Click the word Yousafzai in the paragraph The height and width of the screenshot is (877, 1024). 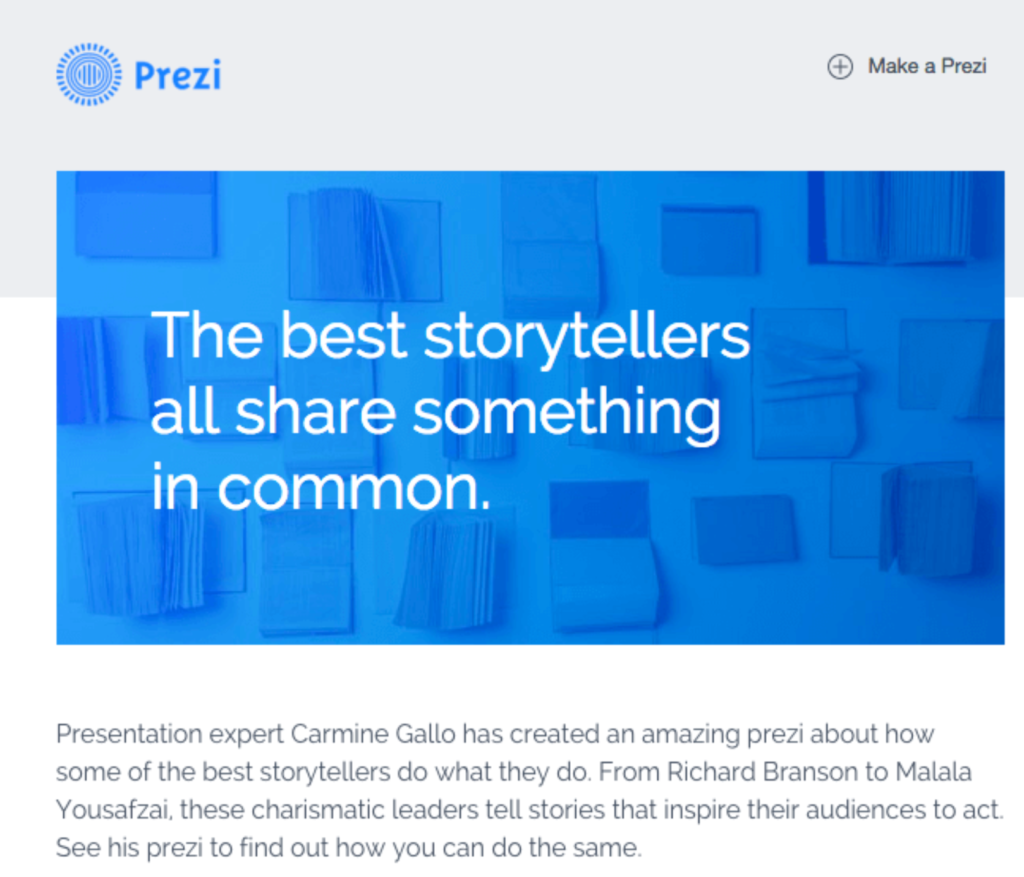113,810
